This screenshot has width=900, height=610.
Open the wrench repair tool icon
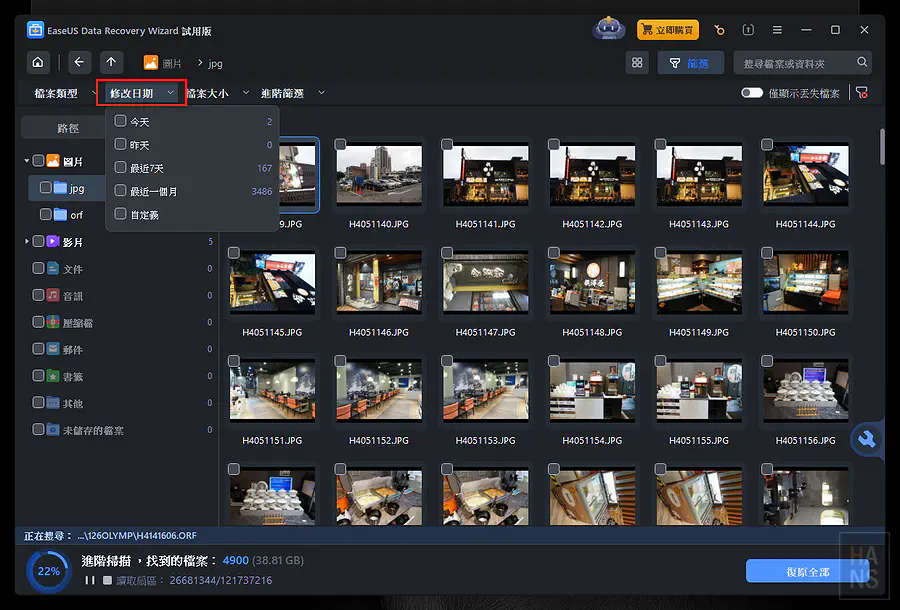point(866,440)
